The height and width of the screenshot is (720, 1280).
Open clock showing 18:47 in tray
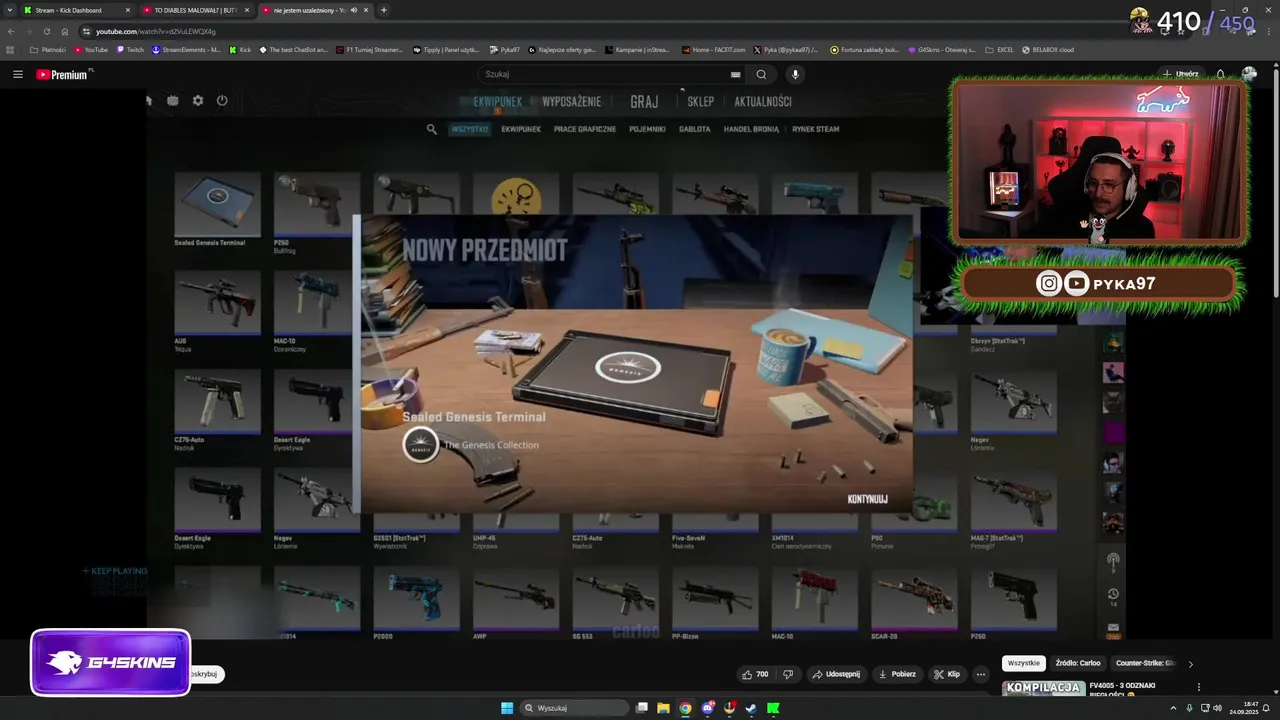1243,708
